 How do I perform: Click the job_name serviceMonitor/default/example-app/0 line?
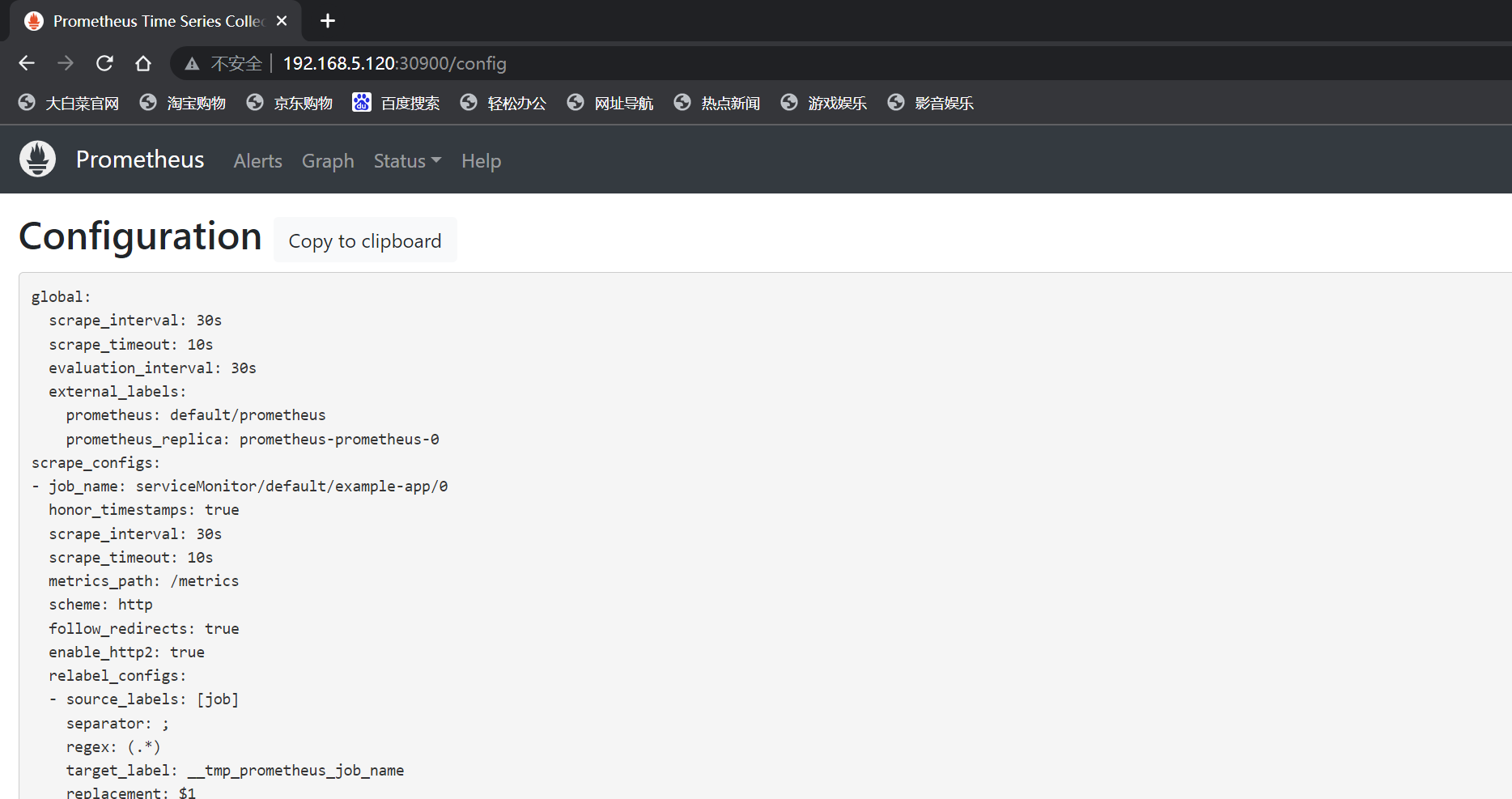coord(240,487)
